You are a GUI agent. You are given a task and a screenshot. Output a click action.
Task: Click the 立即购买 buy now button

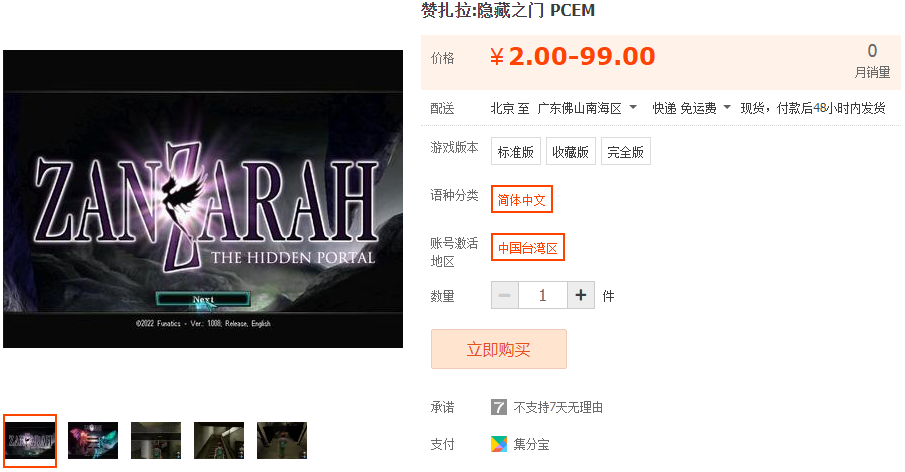499,349
